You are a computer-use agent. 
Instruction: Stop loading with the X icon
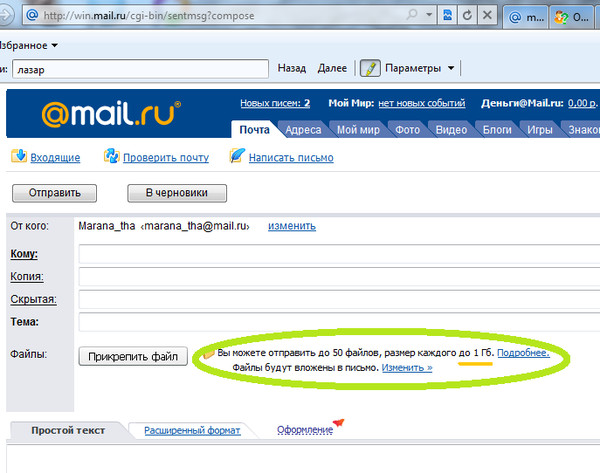(487, 15)
